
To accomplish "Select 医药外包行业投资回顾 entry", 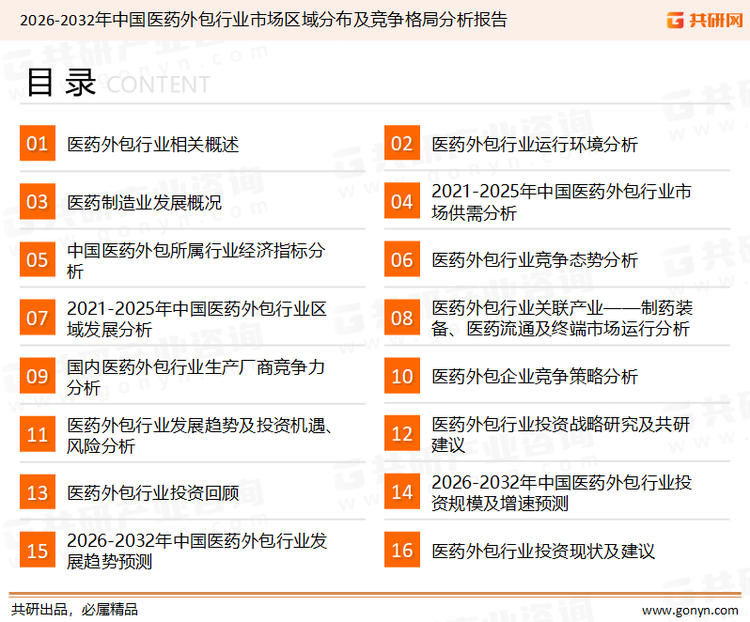I will tap(153, 493).
